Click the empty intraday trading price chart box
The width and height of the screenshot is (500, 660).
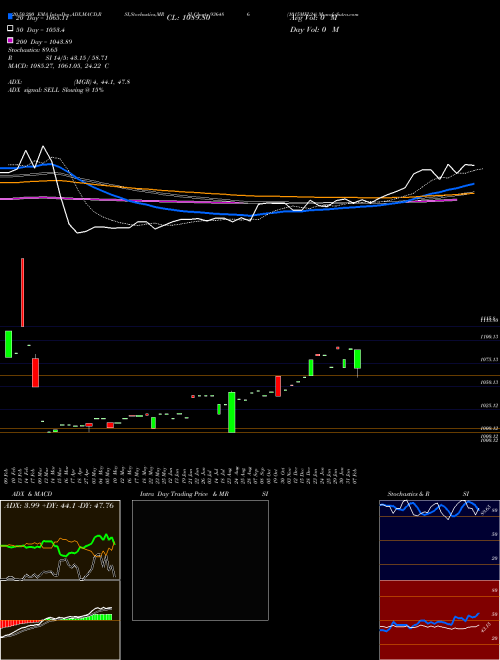pos(200,560)
